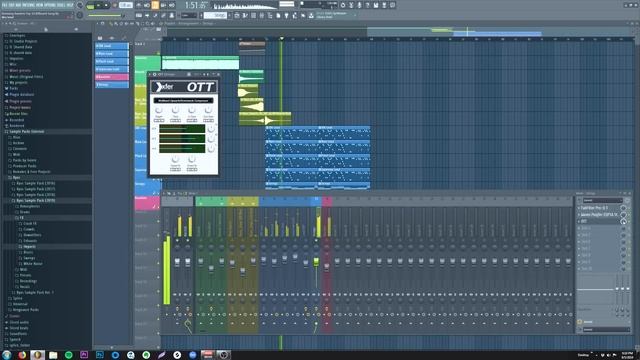Viewport: 640px width, 360px height.
Task: Open the Strings pattern selector dropdown
Action: (216, 16)
